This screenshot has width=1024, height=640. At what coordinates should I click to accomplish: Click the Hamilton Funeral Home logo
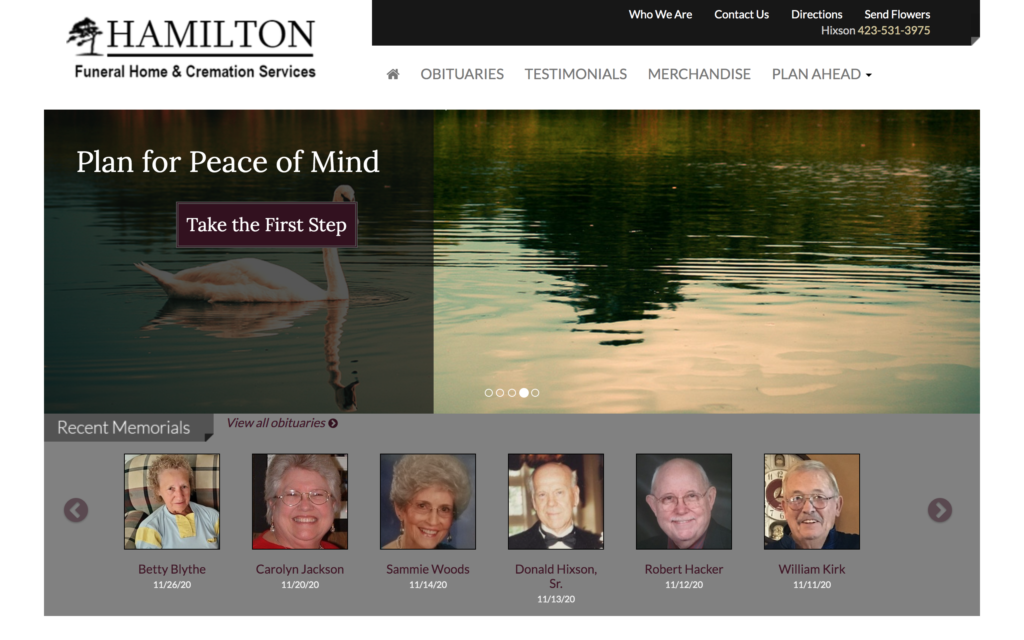(191, 48)
